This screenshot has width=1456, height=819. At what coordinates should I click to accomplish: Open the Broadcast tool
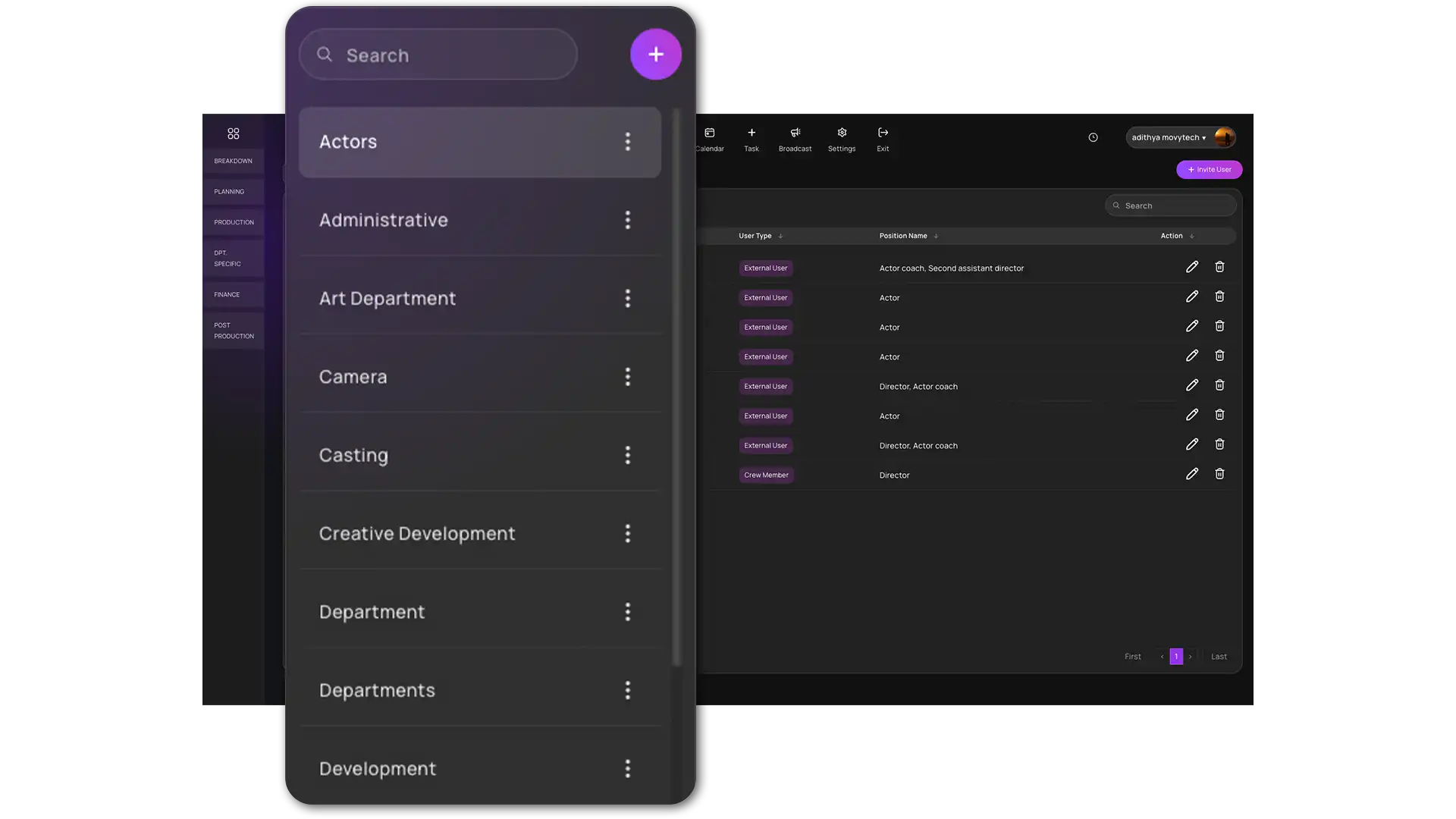click(x=795, y=140)
